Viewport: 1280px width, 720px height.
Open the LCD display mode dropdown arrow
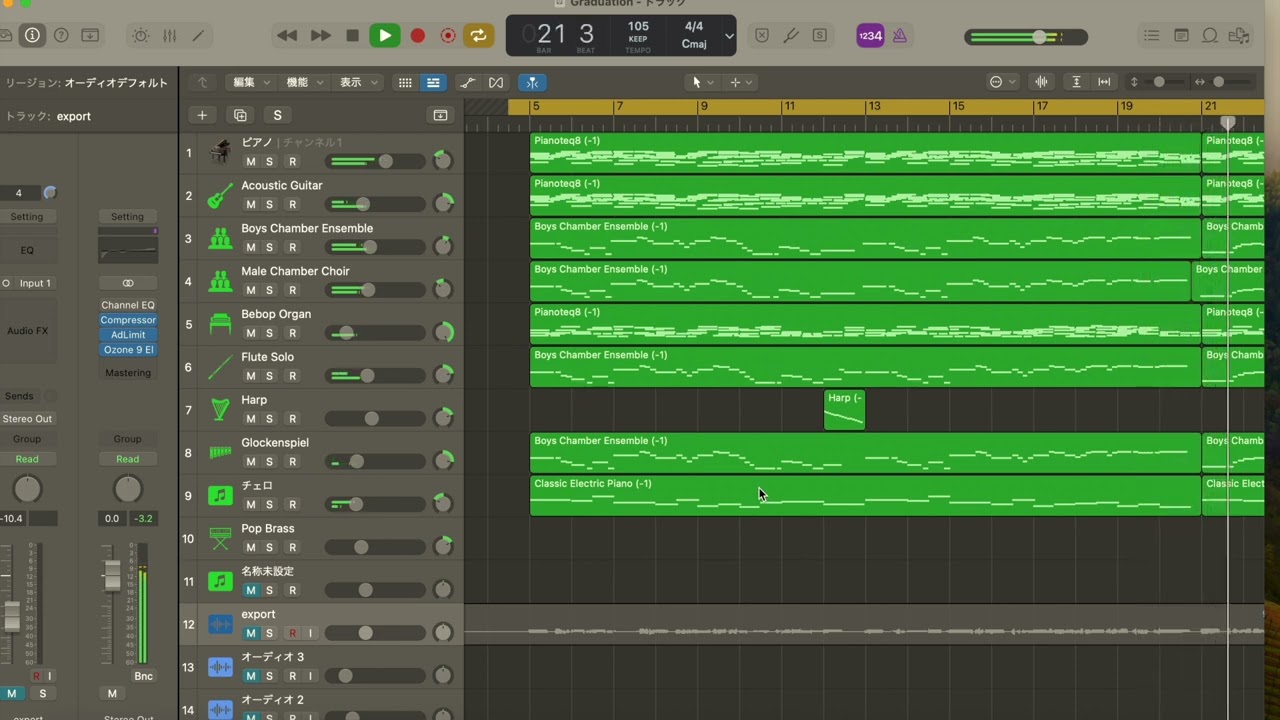tap(729, 37)
